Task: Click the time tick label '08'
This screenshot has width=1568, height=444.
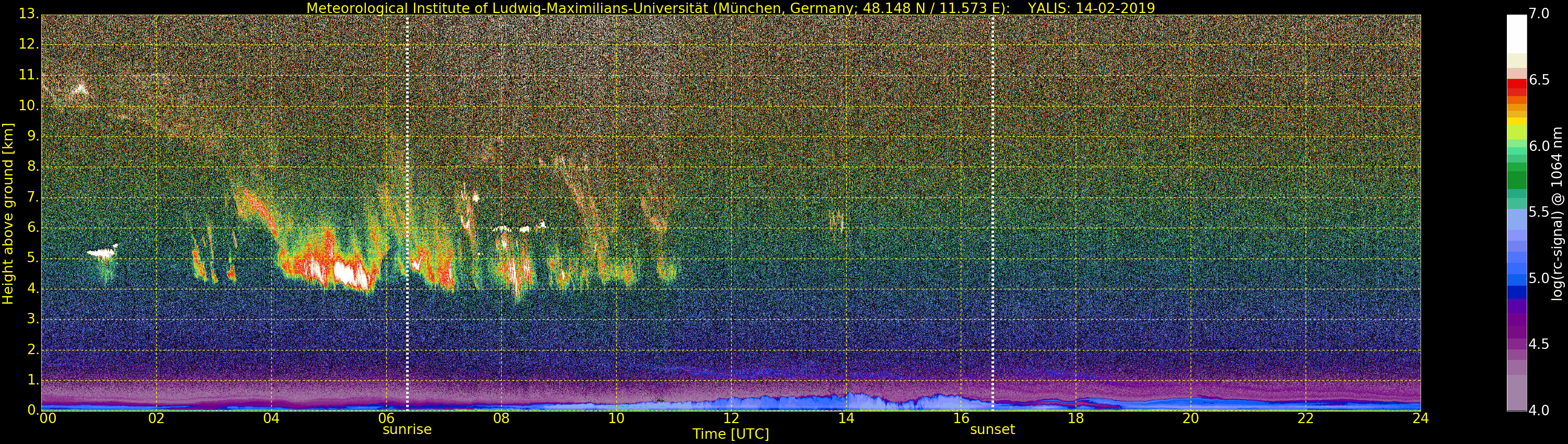Action: 501,418
